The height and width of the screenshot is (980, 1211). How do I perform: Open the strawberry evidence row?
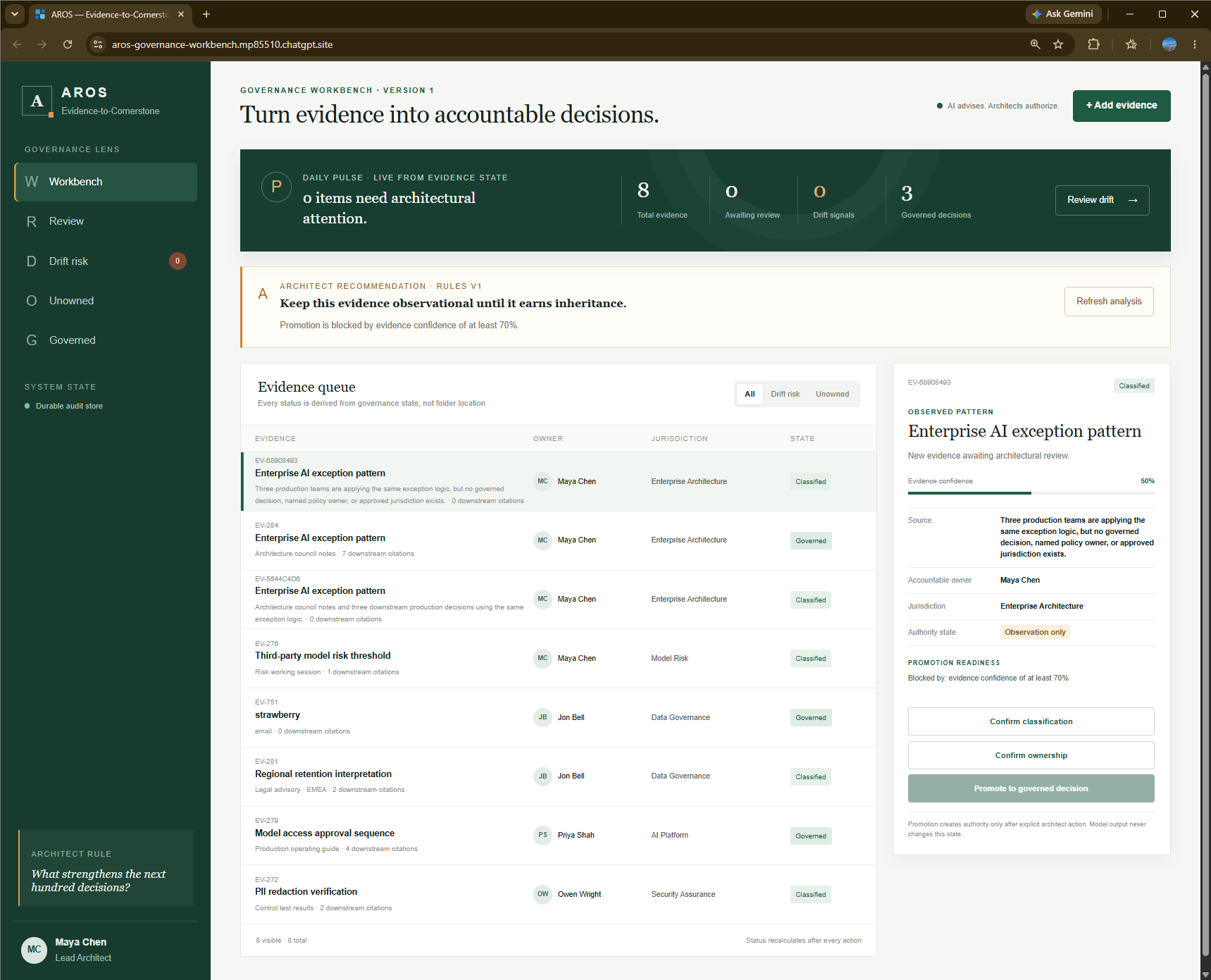coord(559,717)
